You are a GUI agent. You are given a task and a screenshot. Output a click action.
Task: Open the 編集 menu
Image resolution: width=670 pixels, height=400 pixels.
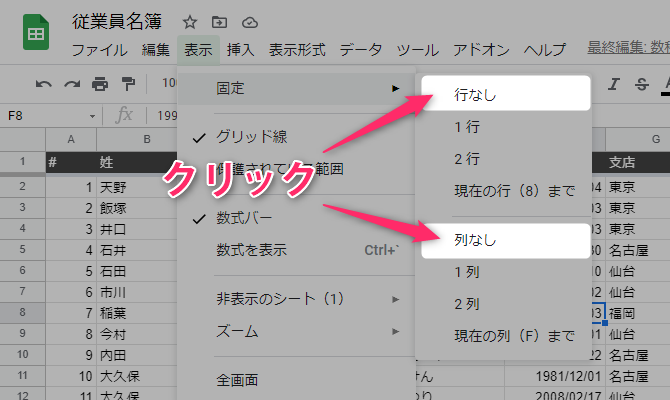[156, 50]
